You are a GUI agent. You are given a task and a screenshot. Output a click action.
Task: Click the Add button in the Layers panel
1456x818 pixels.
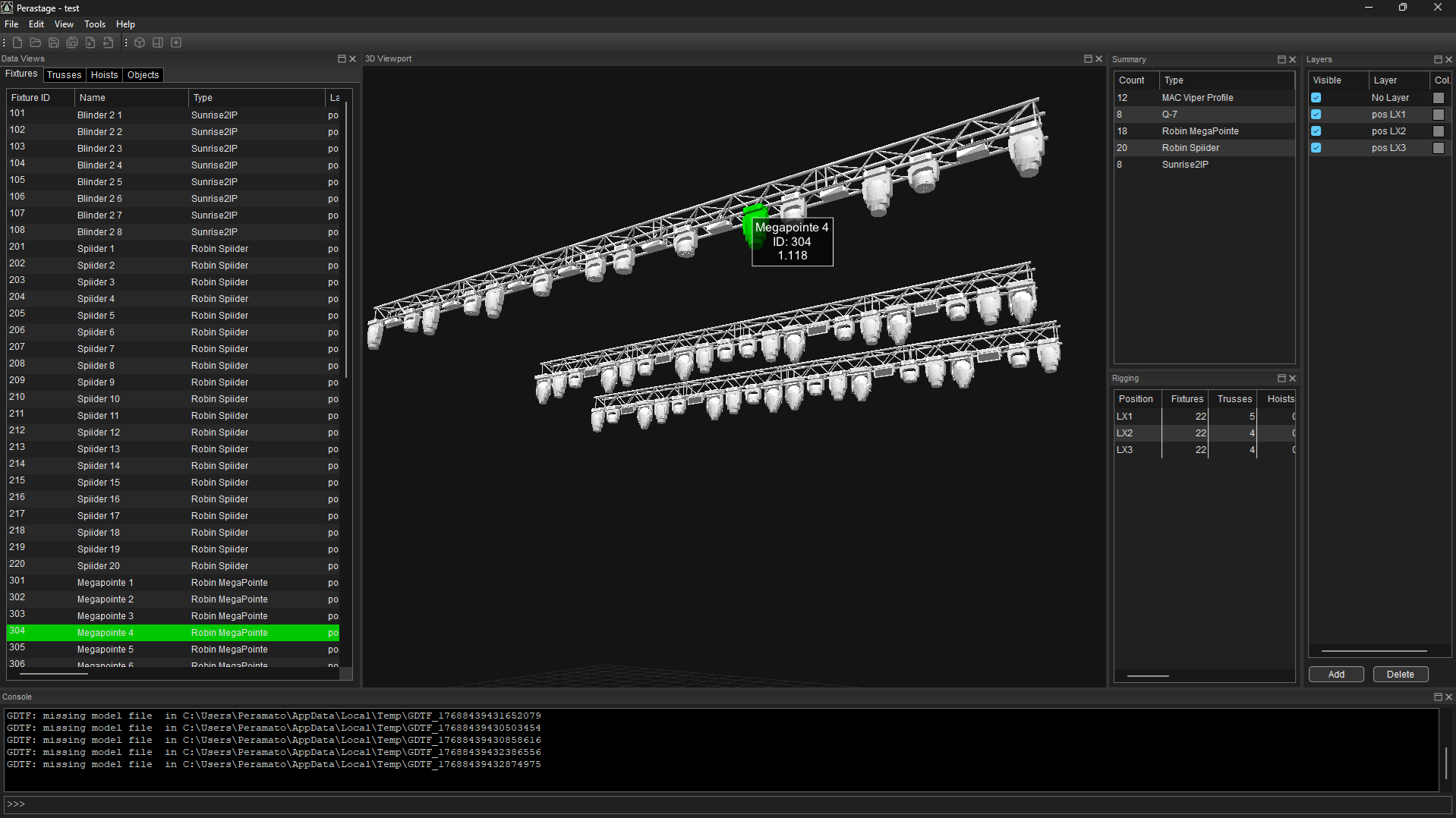pyautogui.click(x=1335, y=674)
